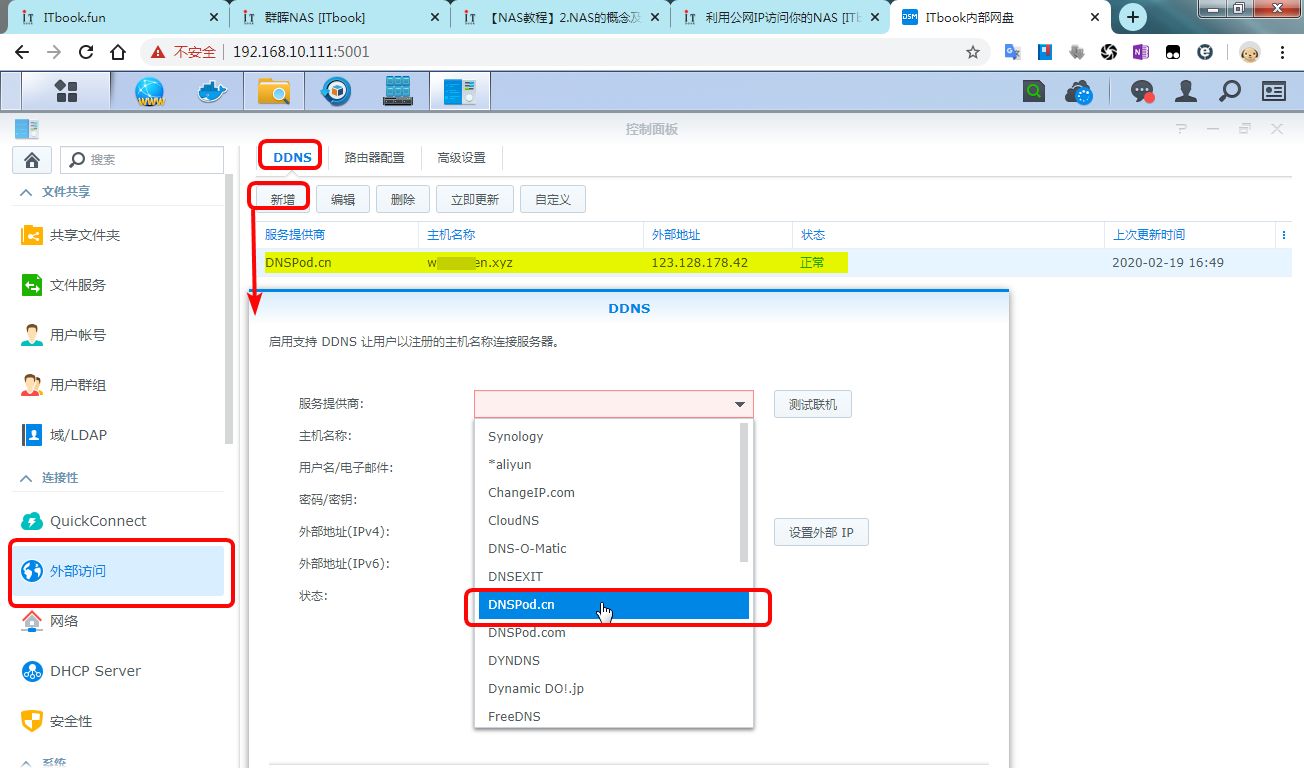Click the 编辑 button

pos(343,199)
